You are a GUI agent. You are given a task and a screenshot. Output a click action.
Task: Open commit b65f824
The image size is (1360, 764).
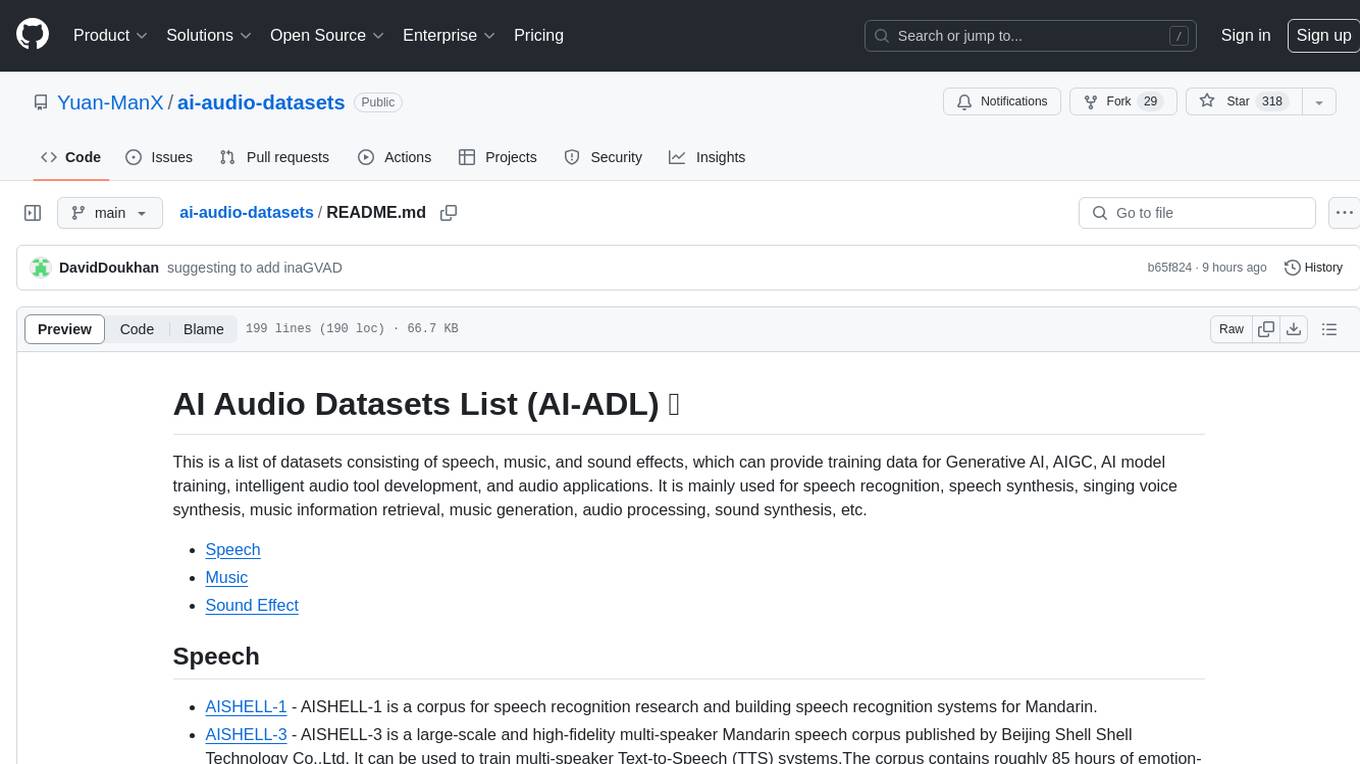pyautogui.click(x=1170, y=268)
